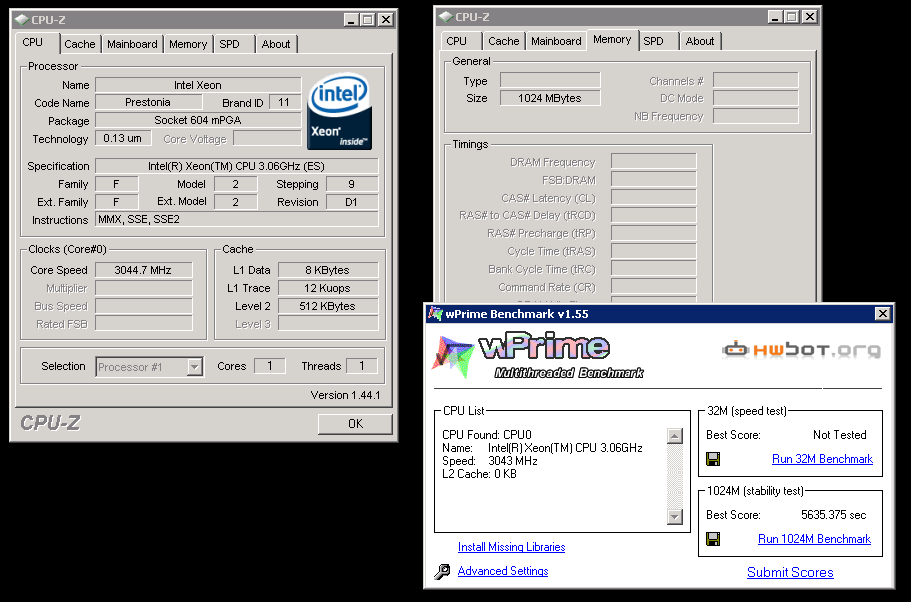Click Core Speed value 3044.7 MHz

(x=144, y=270)
